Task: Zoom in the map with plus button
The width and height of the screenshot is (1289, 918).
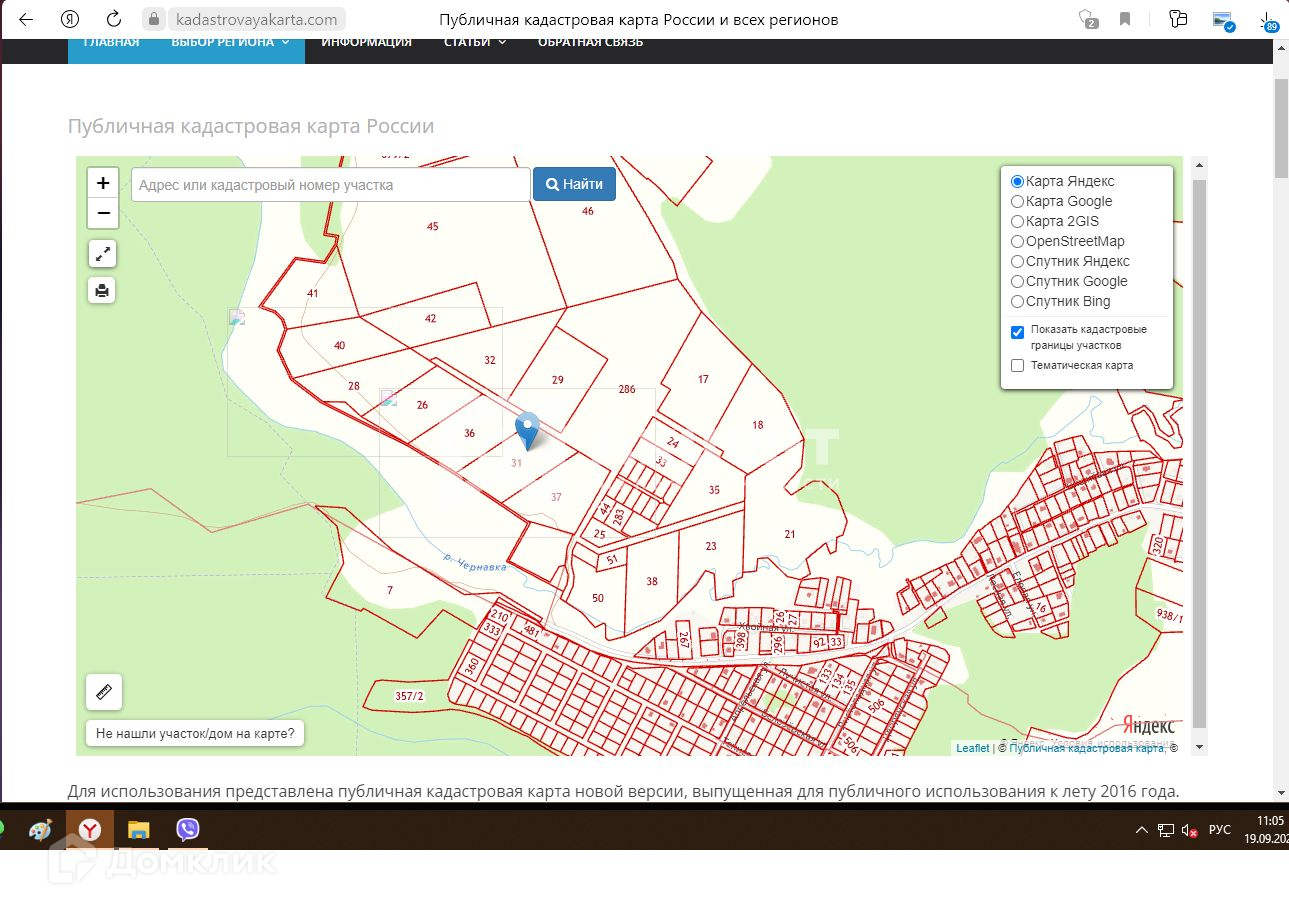Action: click(x=103, y=184)
